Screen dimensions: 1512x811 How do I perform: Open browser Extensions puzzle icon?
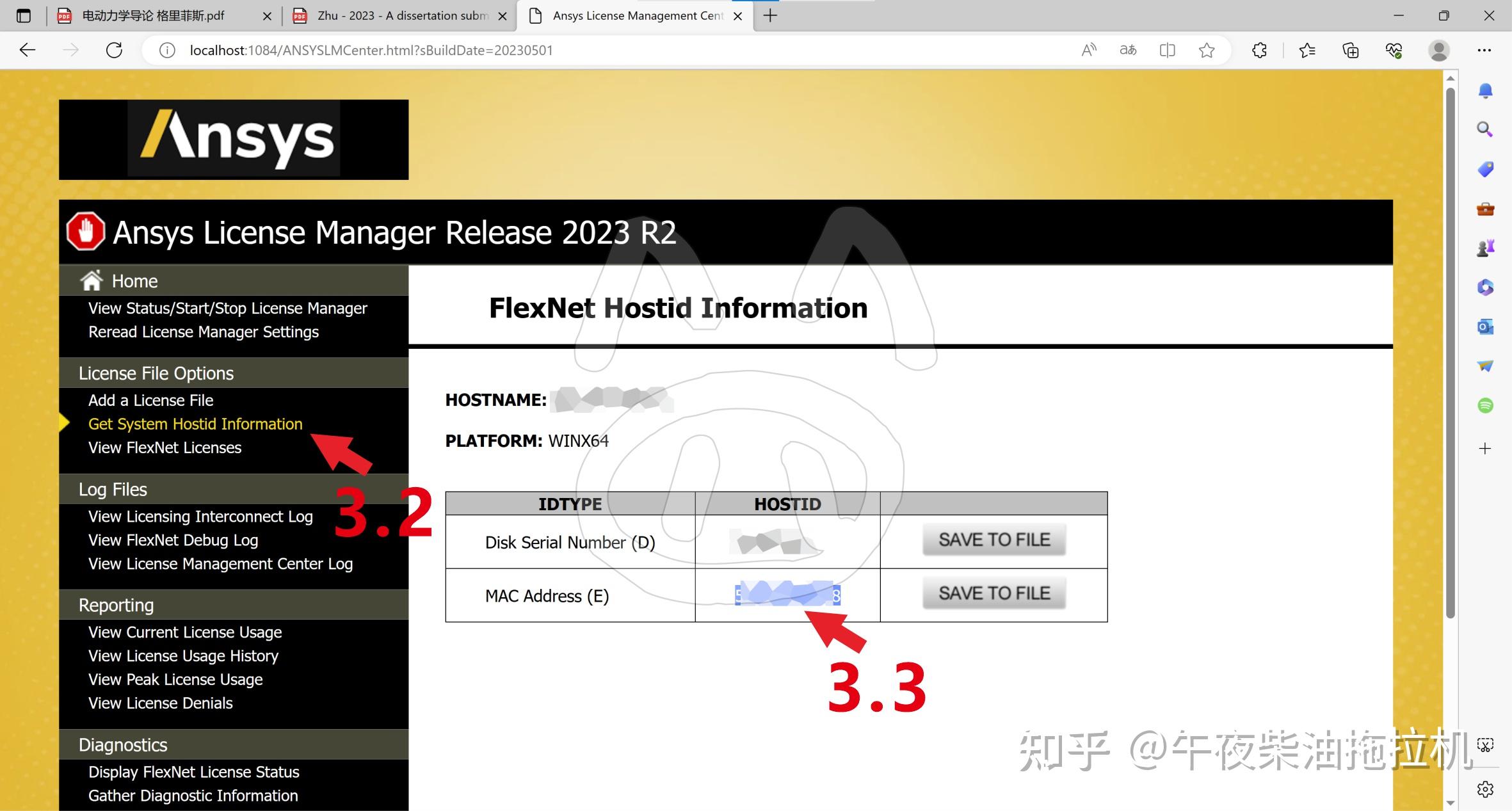coord(1259,50)
